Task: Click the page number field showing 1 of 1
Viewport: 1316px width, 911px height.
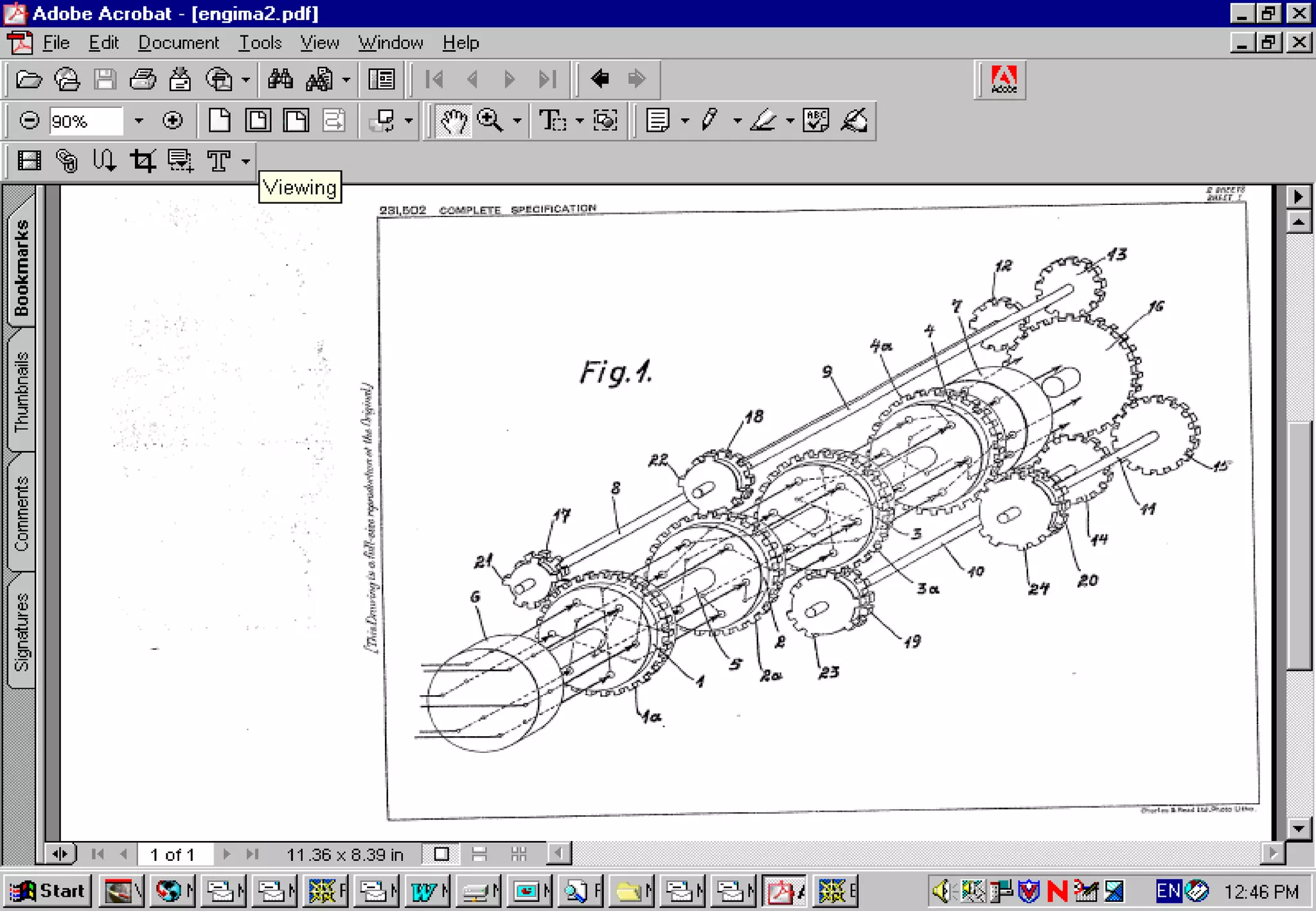Action: click(172, 854)
